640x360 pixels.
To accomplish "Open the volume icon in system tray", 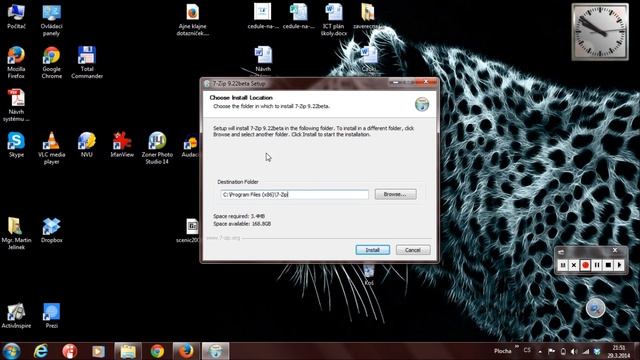I will pyautogui.click(x=574, y=351).
